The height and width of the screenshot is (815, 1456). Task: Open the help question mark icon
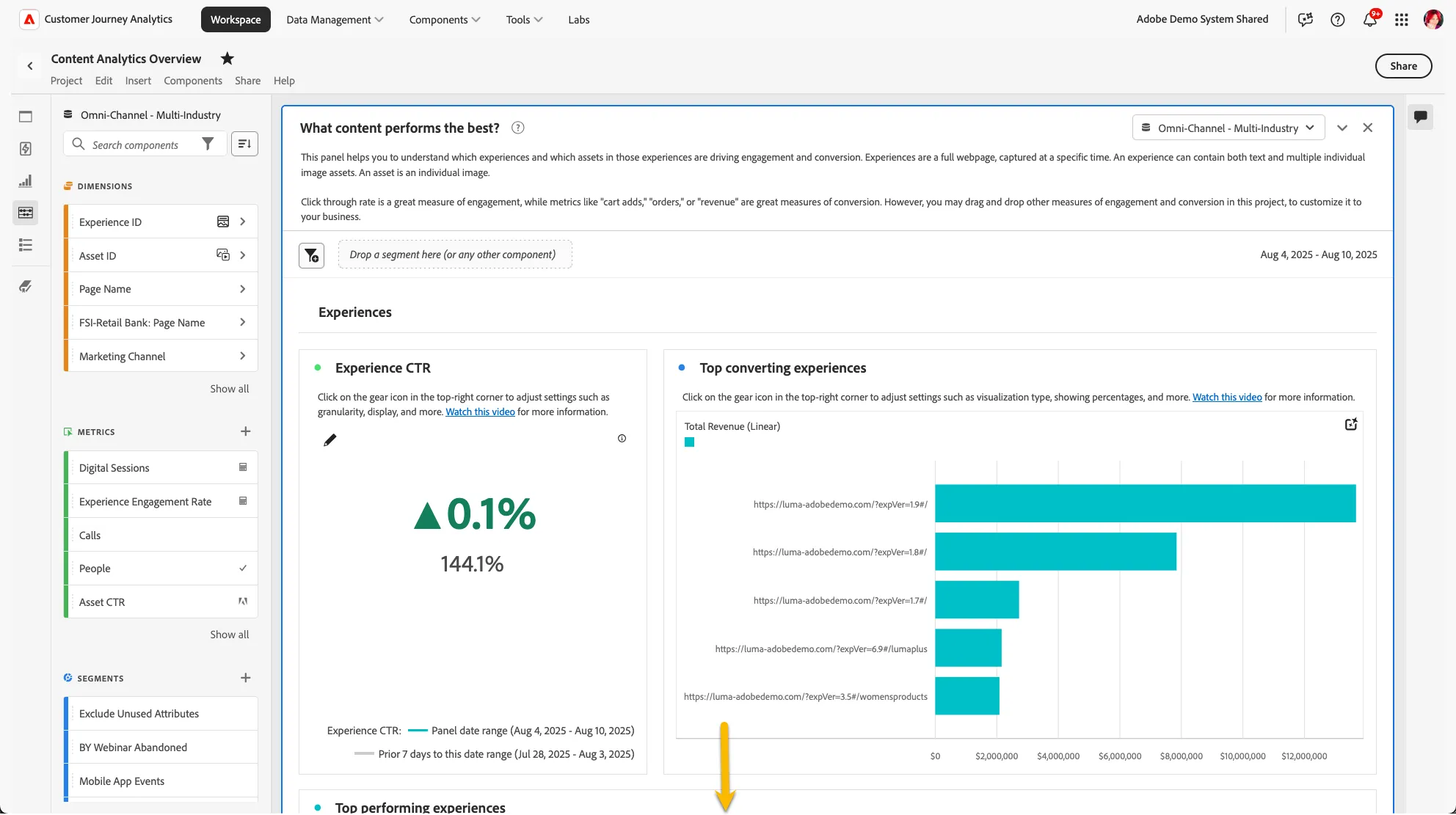(1337, 20)
